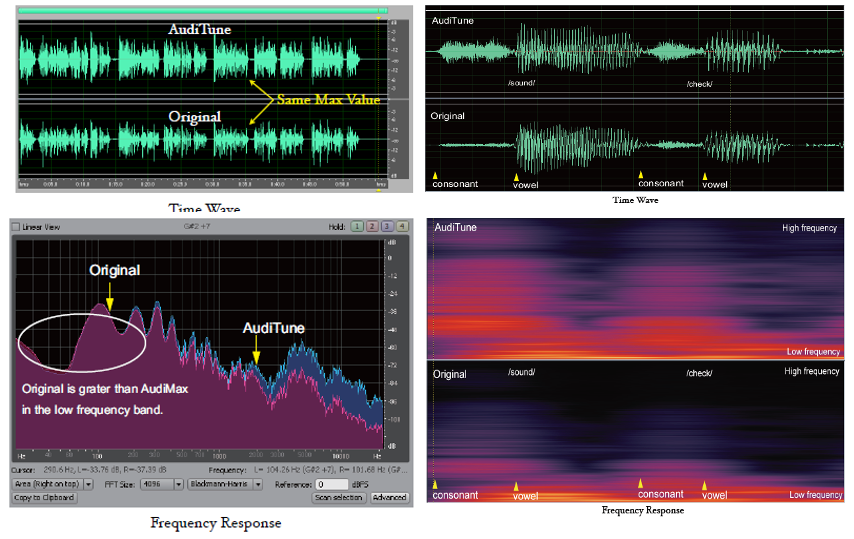Click the yellow playhead marker at top right of waveform

(378, 19)
